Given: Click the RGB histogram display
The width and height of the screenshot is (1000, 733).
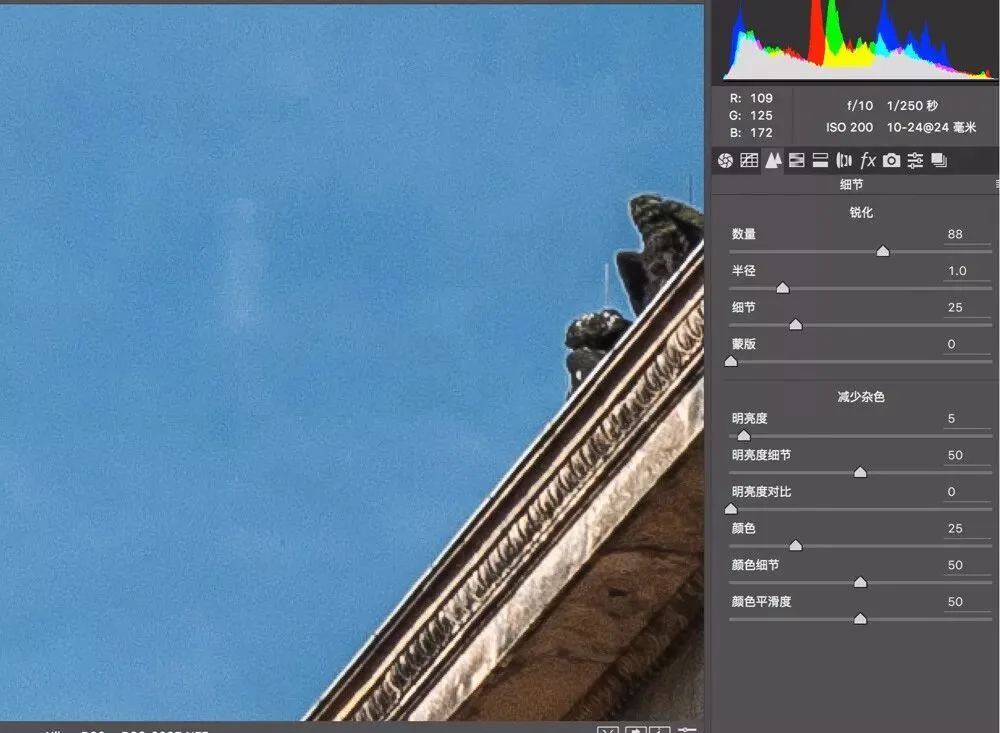Looking at the screenshot, I should pyautogui.click(x=857, y=40).
